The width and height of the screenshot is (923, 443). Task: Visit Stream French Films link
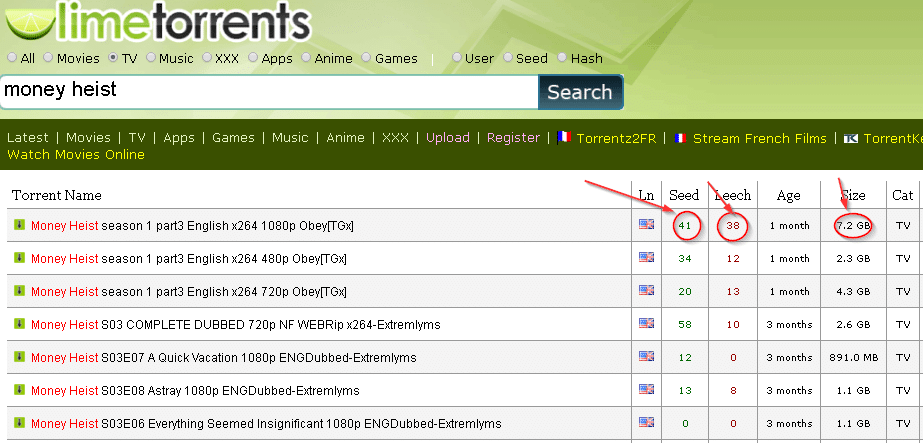pos(760,139)
